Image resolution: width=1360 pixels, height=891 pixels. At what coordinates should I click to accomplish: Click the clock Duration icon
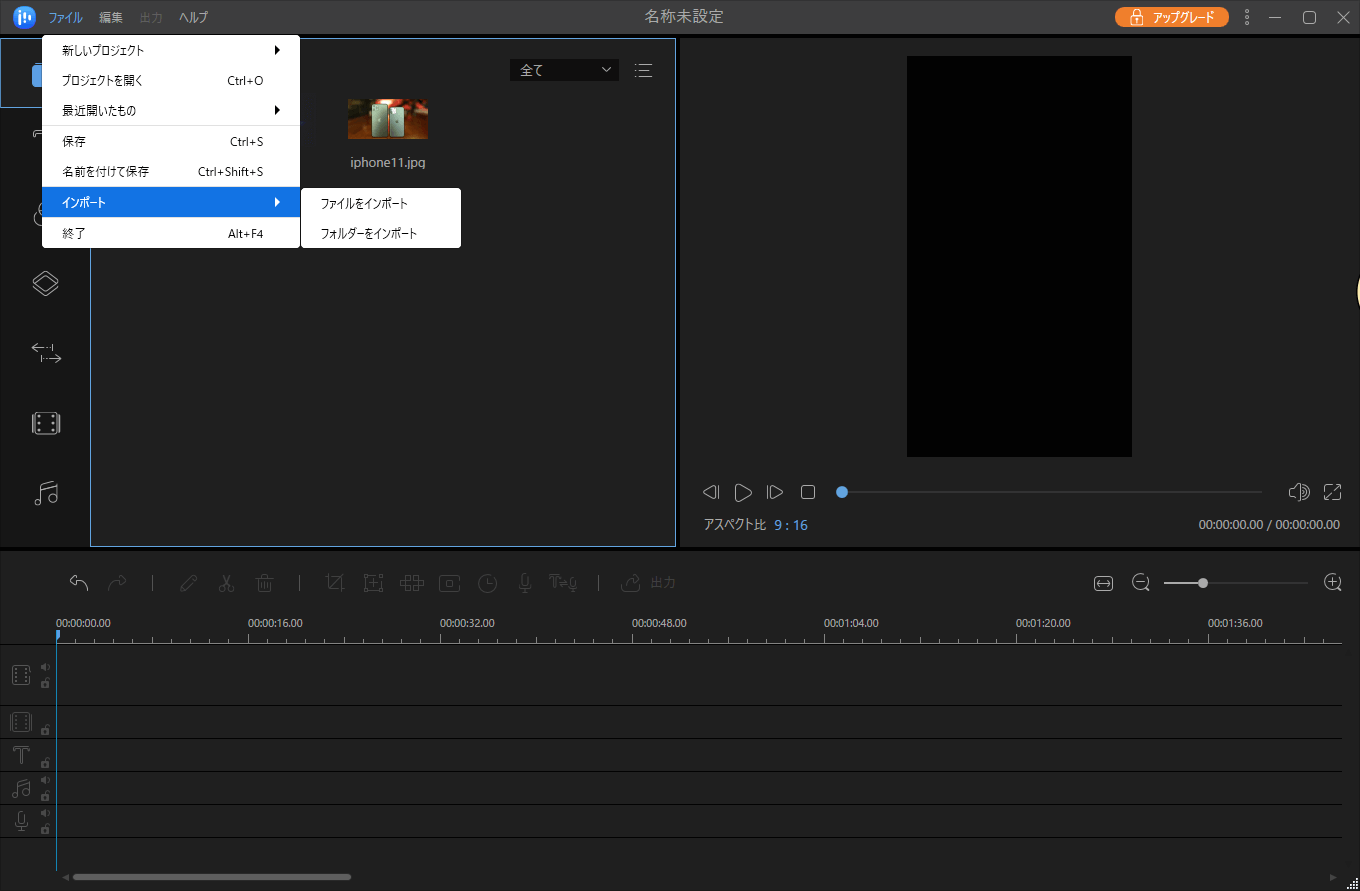click(487, 582)
